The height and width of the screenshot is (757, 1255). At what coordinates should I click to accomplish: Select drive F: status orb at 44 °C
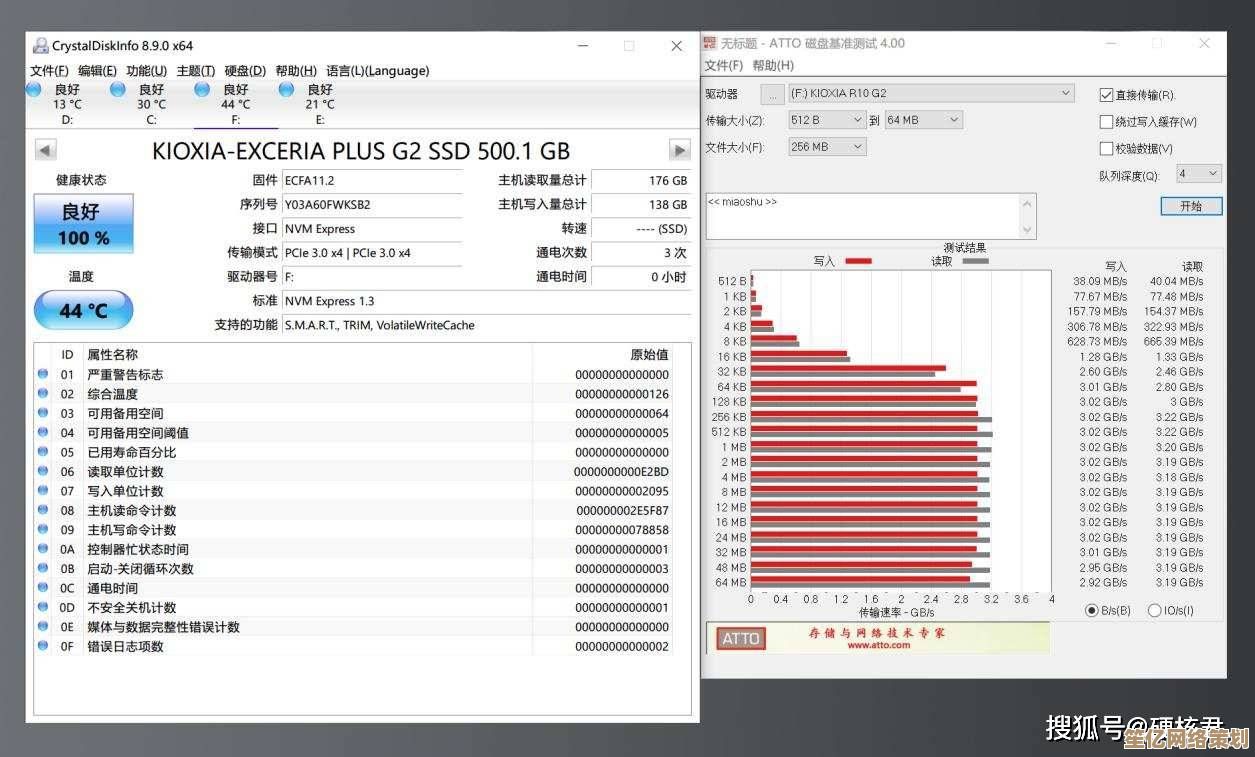[203, 89]
